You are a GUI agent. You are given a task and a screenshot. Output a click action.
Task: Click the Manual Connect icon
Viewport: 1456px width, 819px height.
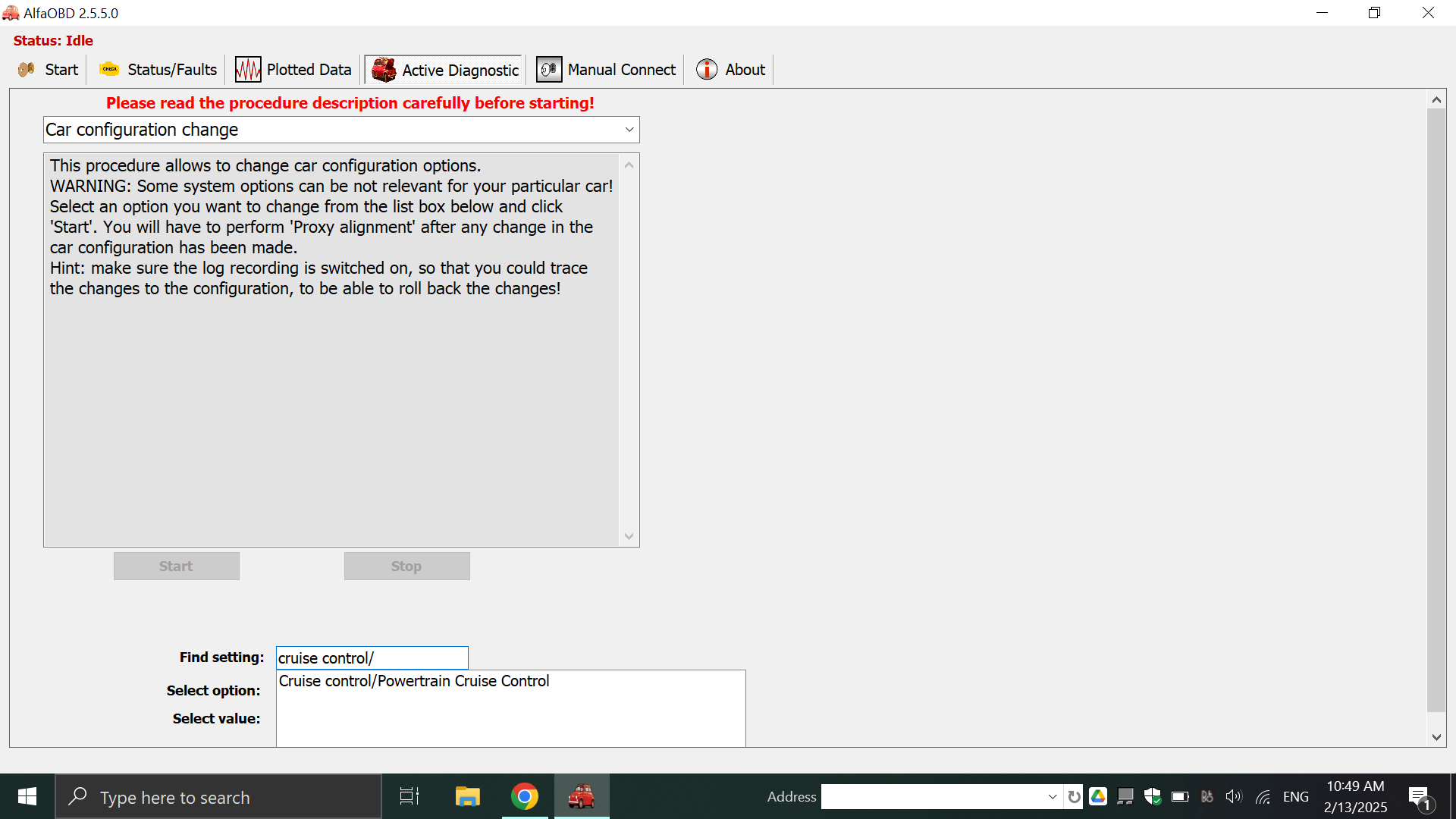pos(549,70)
